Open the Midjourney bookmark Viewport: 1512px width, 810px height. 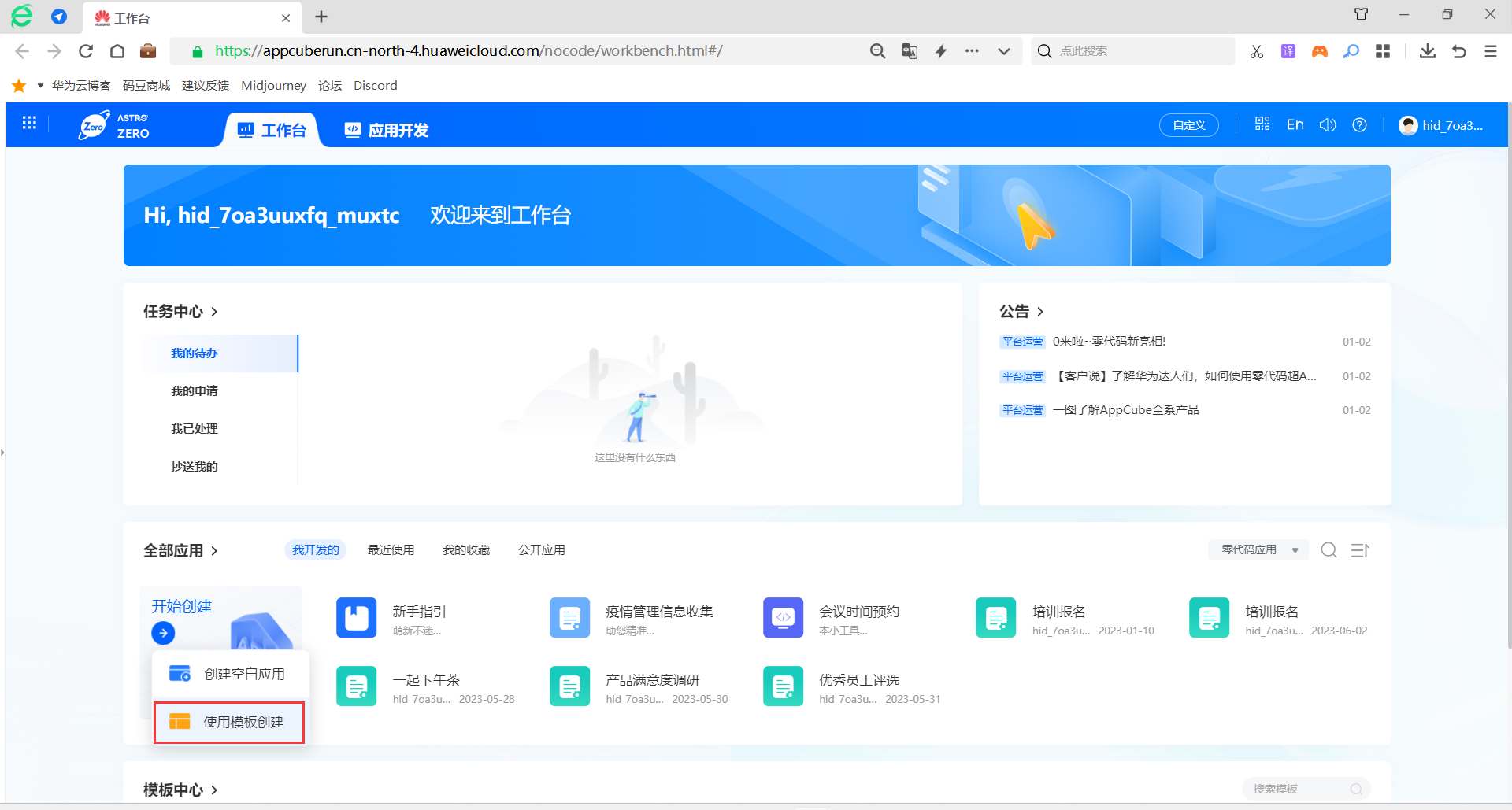click(273, 85)
